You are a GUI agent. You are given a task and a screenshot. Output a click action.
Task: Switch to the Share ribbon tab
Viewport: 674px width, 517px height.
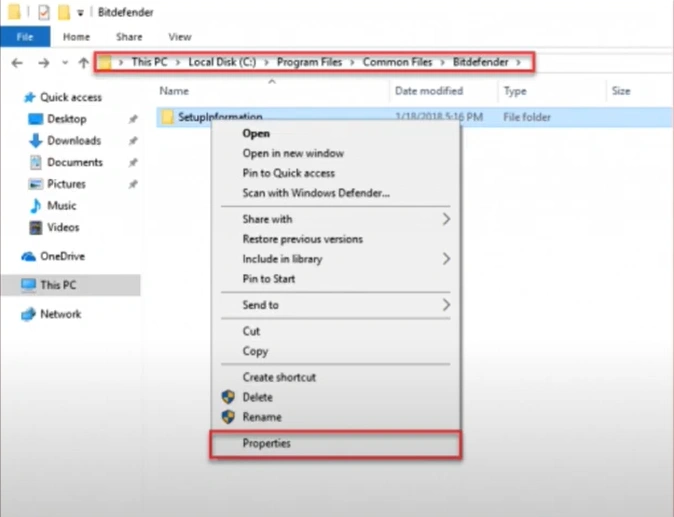pos(129,37)
